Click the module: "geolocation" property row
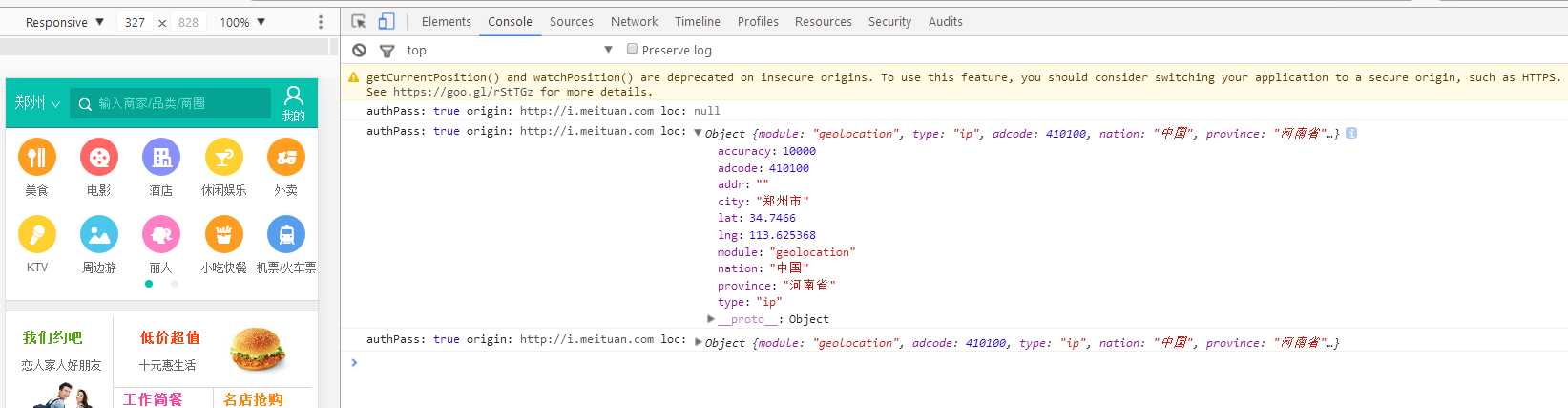Image resolution: width=1568 pixels, height=408 pixels. [786, 252]
